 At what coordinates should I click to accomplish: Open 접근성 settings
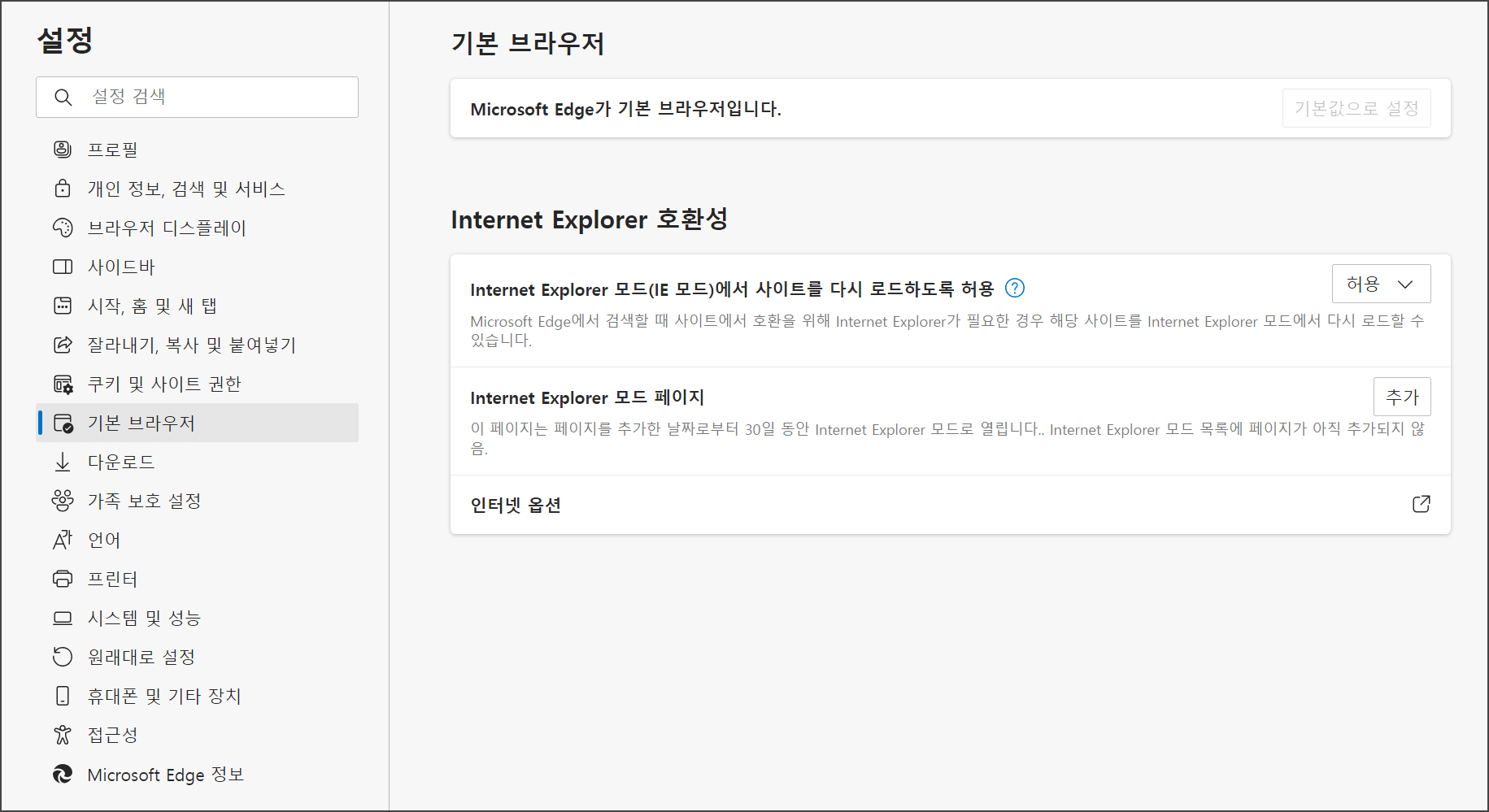(197, 735)
